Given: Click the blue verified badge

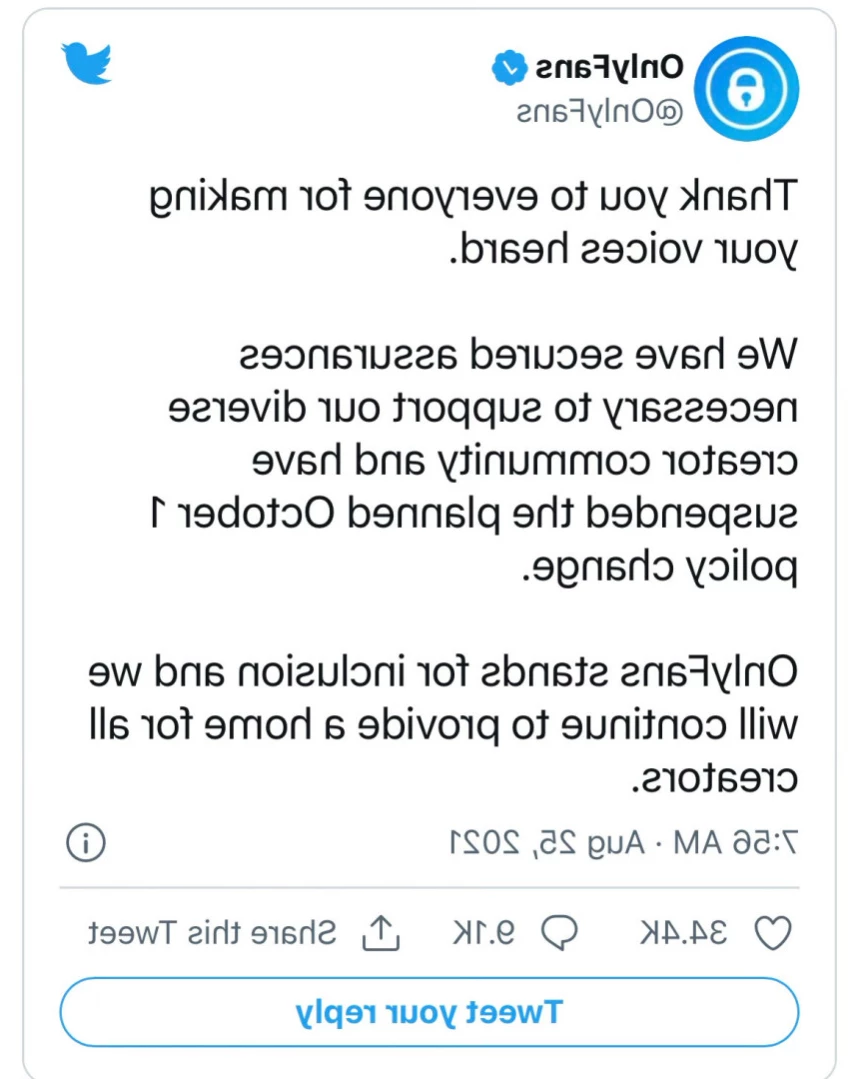Looking at the screenshot, I should click(x=509, y=67).
